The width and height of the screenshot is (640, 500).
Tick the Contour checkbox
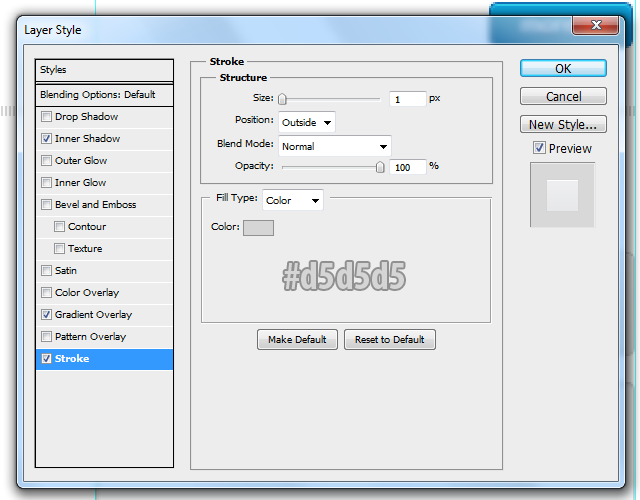tap(60, 227)
